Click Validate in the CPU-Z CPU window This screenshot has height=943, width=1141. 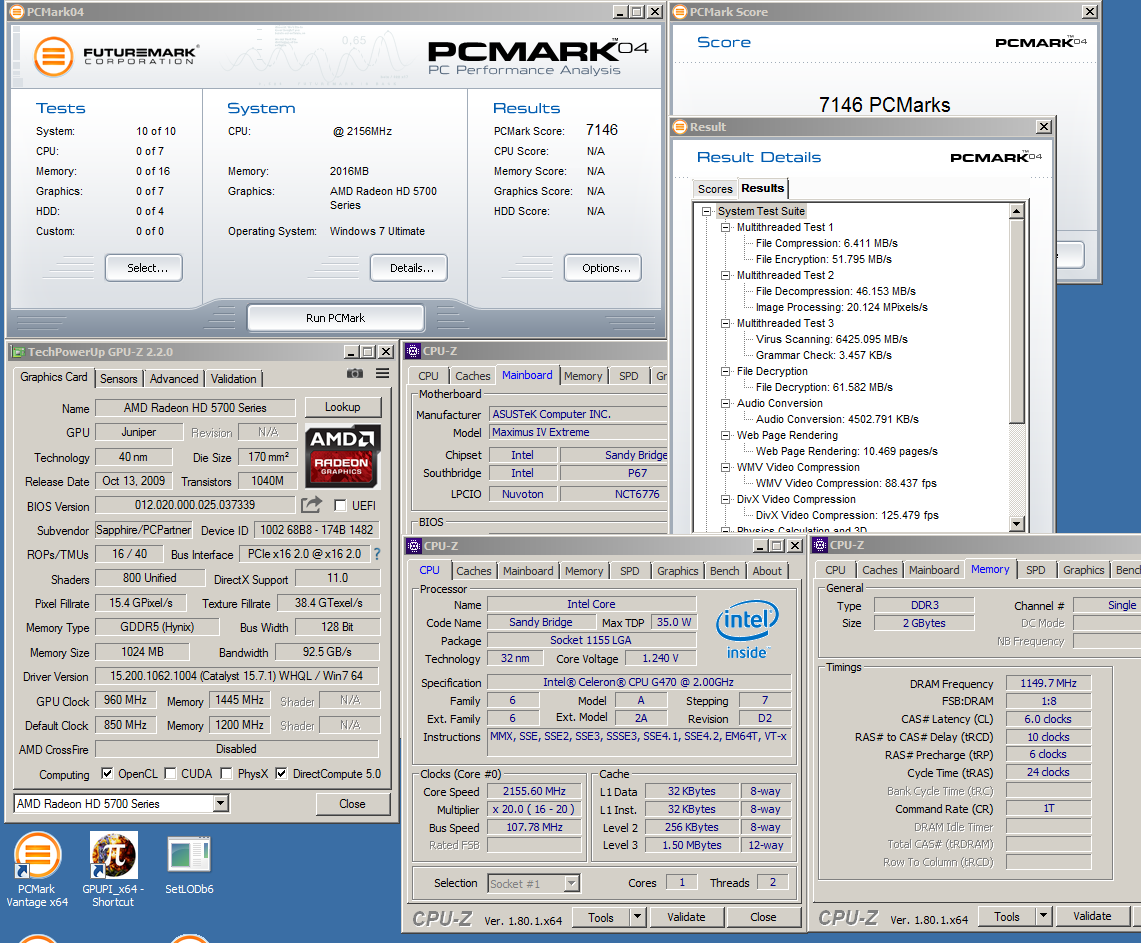(x=686, y=917)
